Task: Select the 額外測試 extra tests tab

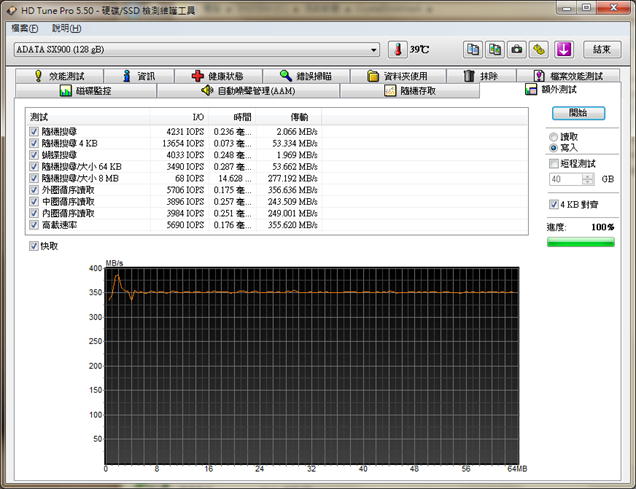Action: pos(550,89)
